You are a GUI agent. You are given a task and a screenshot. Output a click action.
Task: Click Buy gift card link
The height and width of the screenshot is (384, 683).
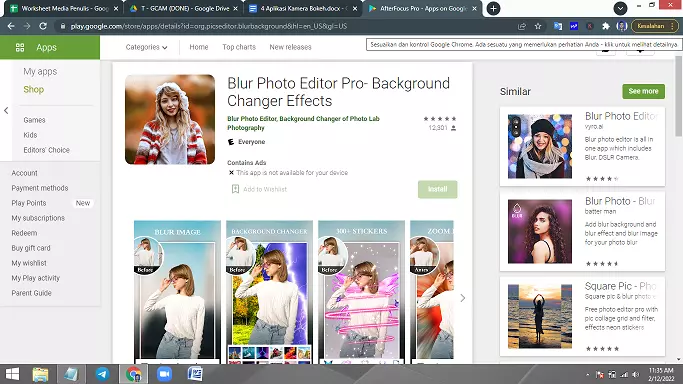coord(31,248)
